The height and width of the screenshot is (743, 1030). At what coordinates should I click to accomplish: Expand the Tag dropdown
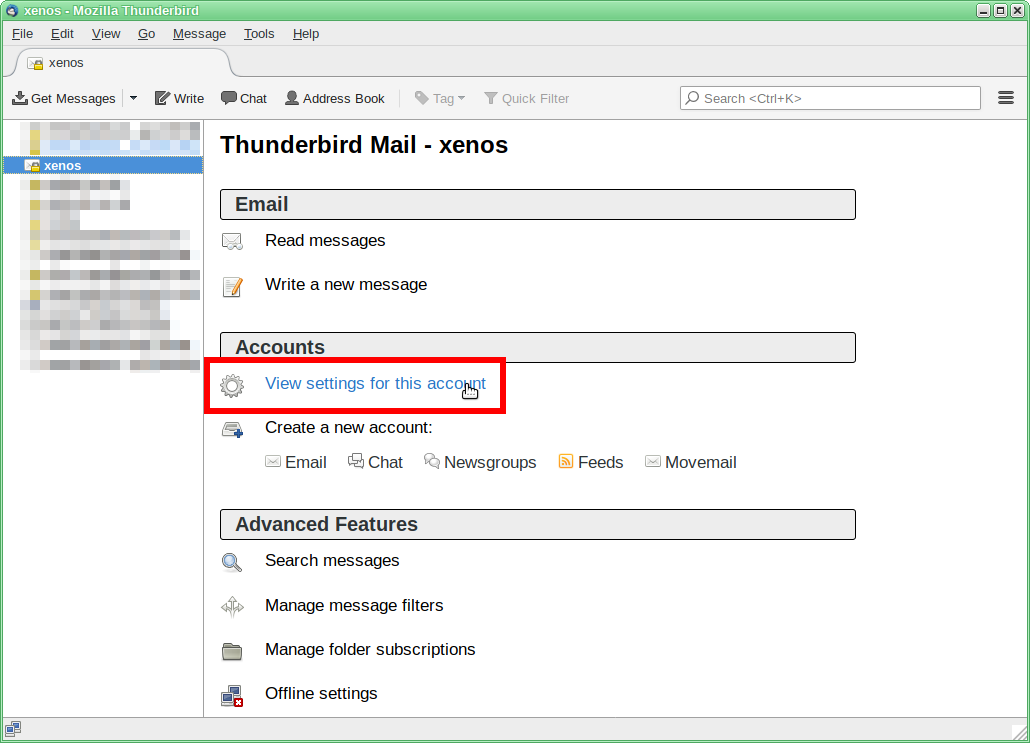[439, 98]
